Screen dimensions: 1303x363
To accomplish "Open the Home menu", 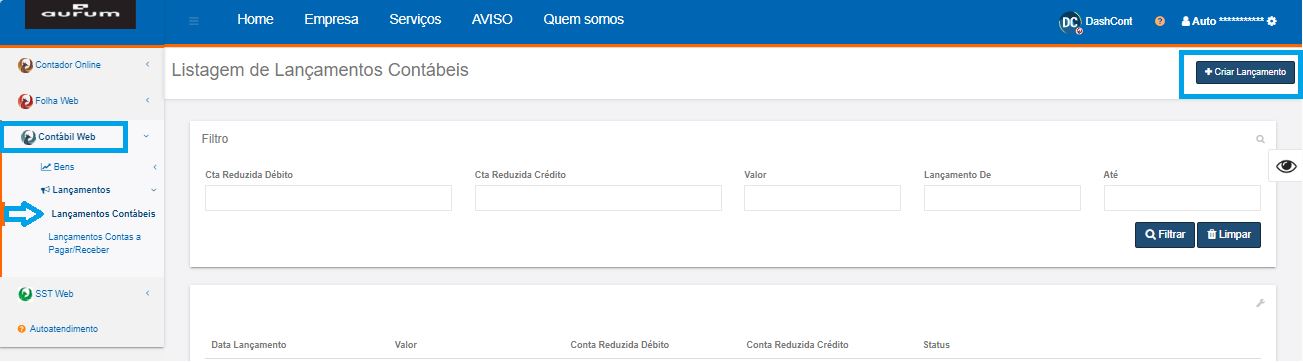I will (255, 20).
